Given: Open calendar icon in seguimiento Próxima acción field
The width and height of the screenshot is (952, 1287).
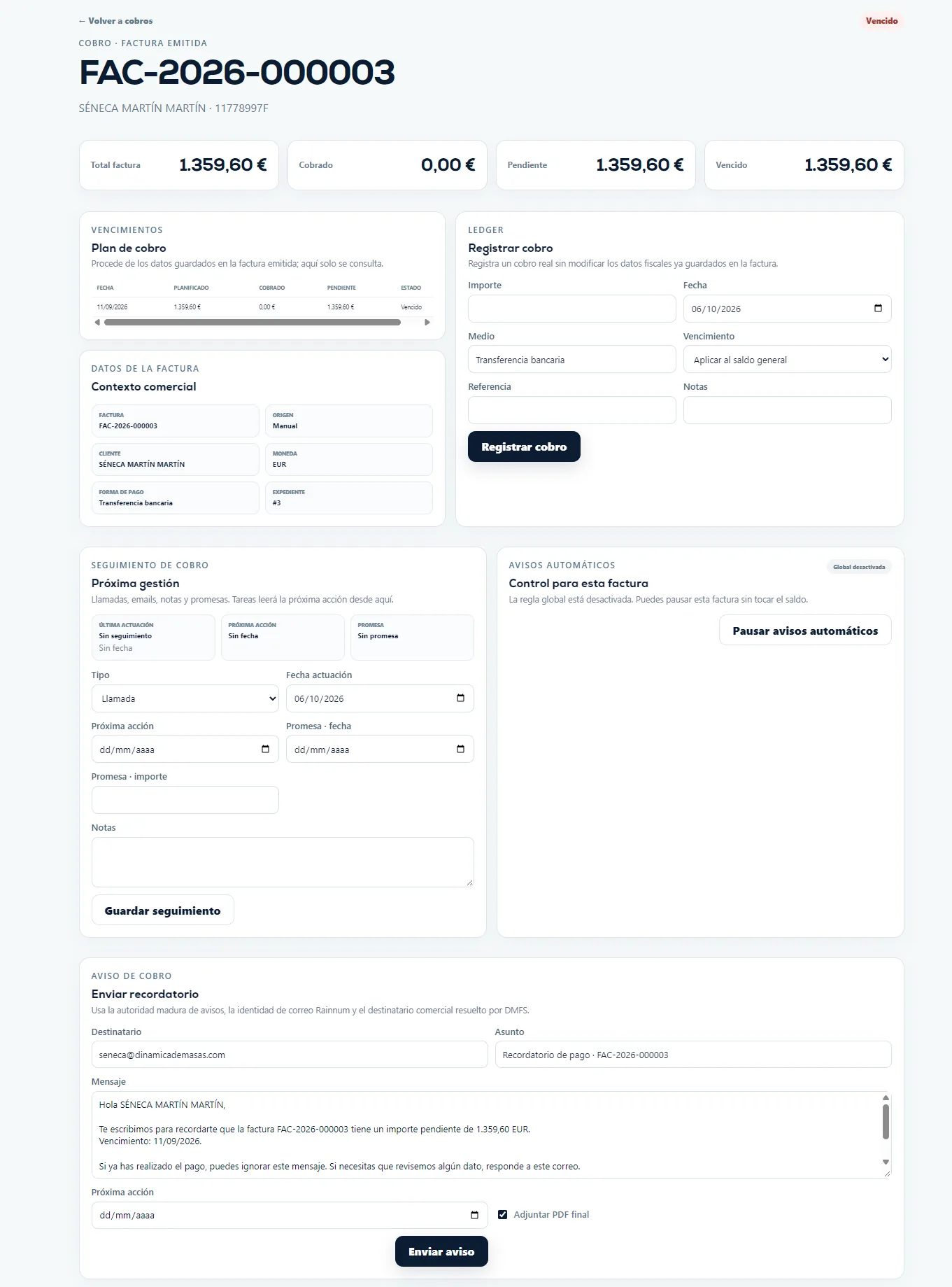Looking at the screenshot, I should point(265,750).
